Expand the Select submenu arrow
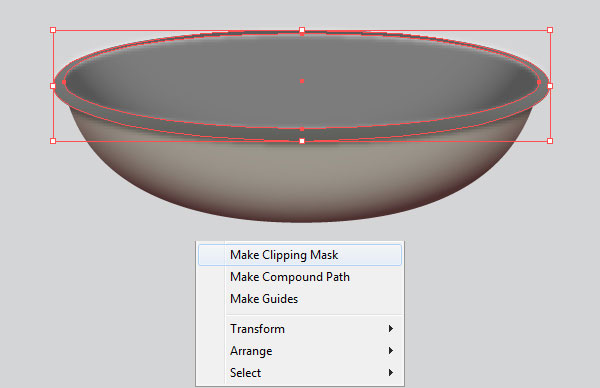Screen dimensions: 600x388 390,372
